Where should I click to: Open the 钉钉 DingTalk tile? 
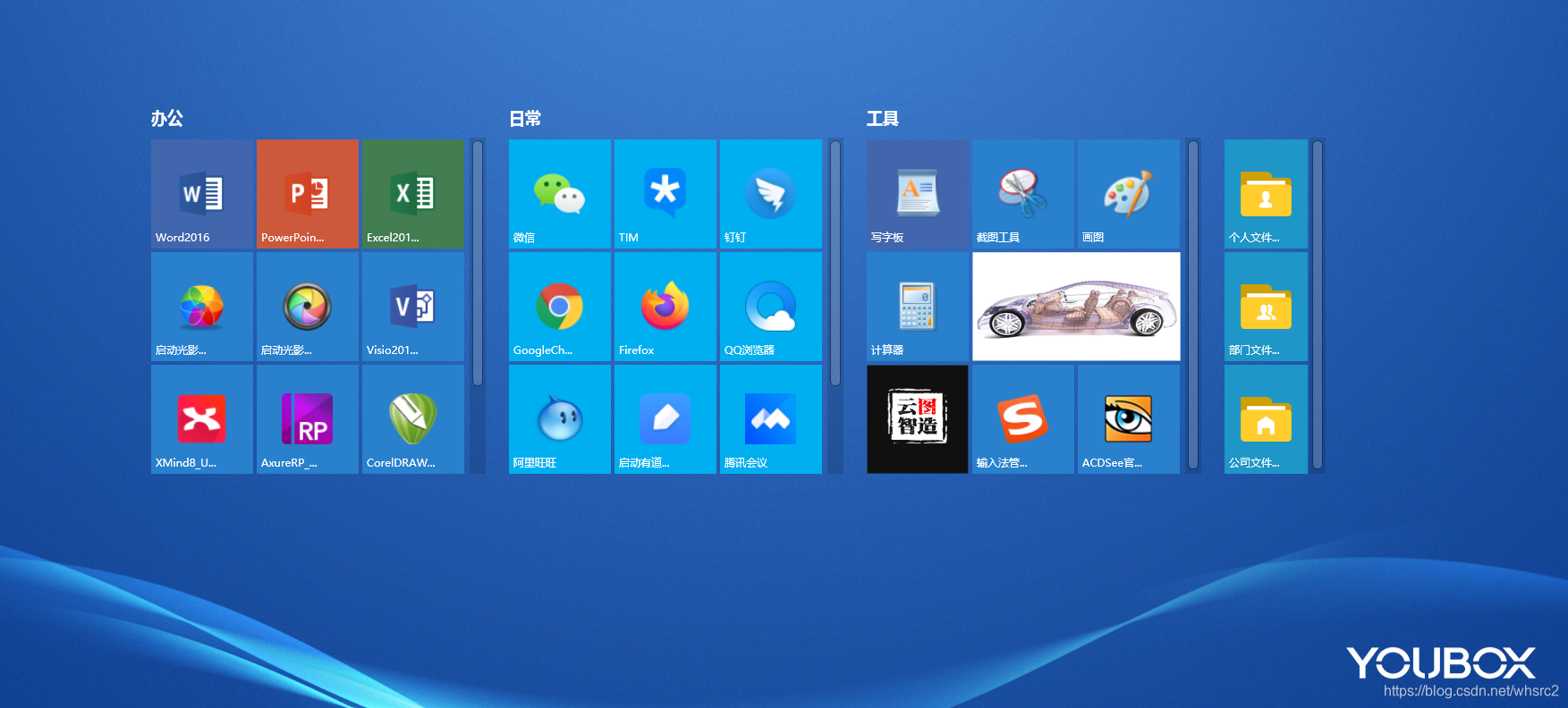point(771,194)
